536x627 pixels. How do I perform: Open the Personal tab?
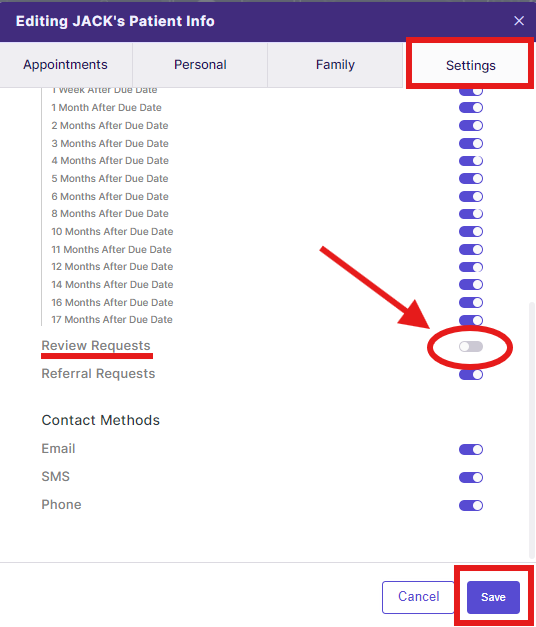point(200,65)
